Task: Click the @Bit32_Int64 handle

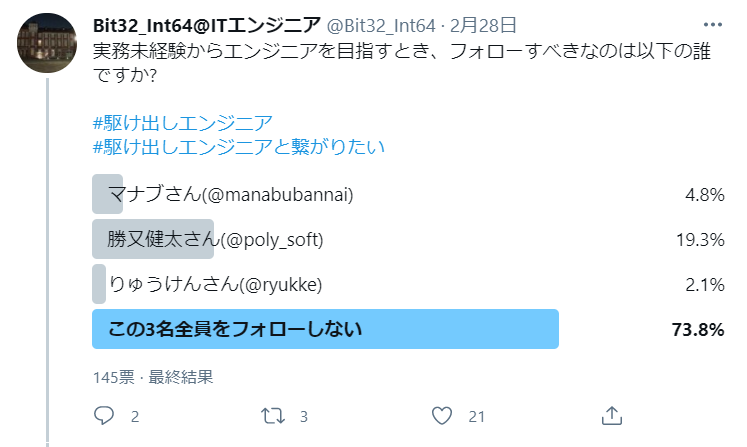Action: pyautogui.click(x=381, y=25)
